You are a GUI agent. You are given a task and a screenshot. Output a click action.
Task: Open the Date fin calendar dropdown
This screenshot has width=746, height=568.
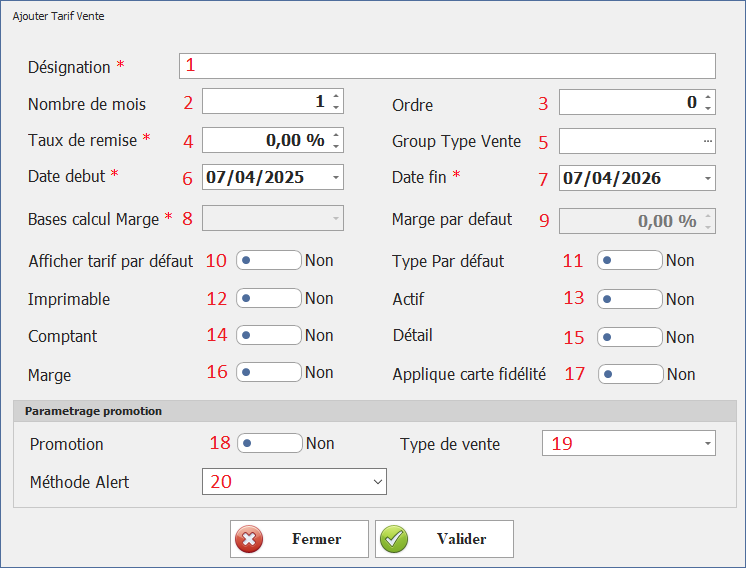(x=707, y=178)
